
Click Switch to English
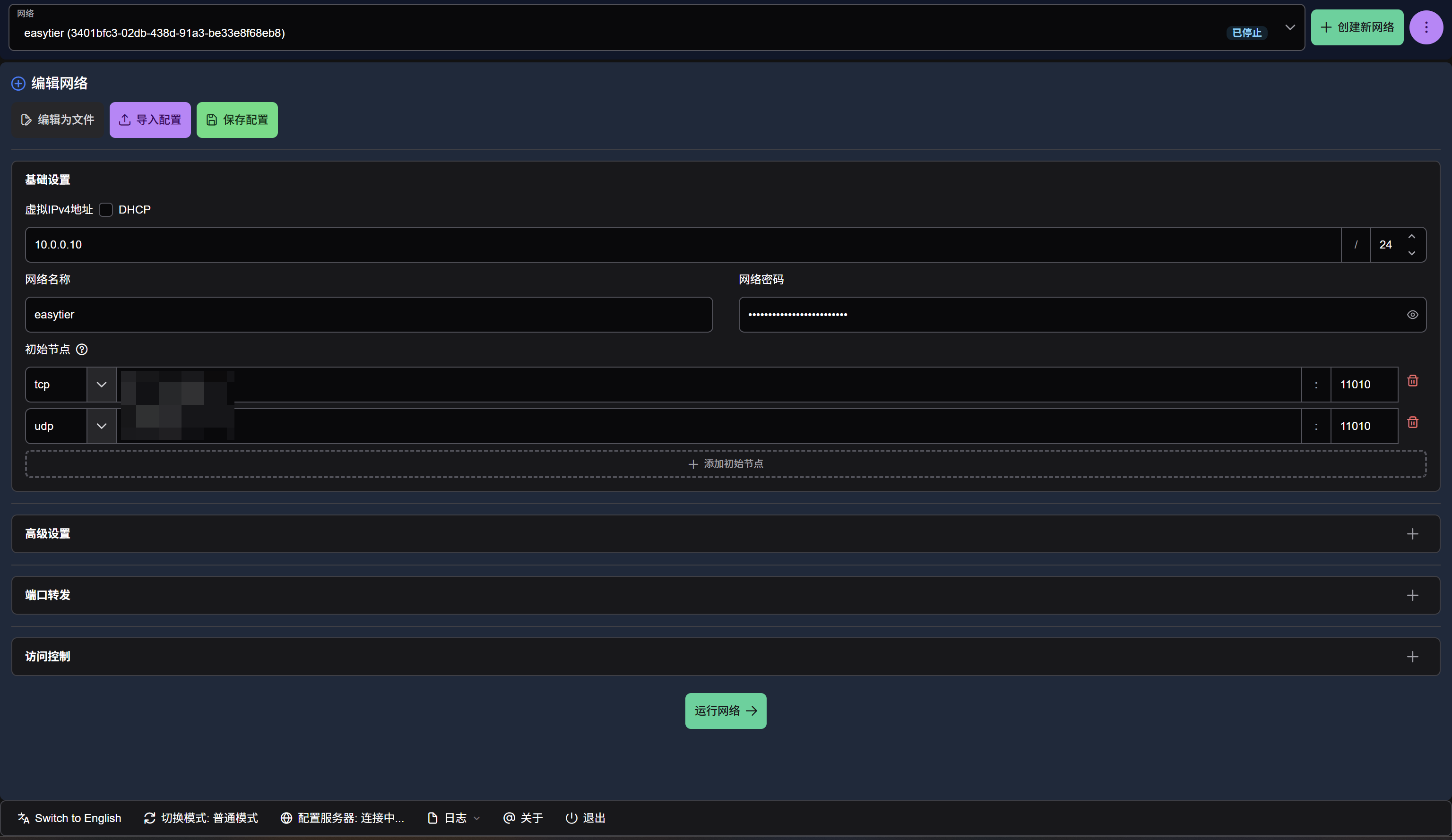pos(69,817)
